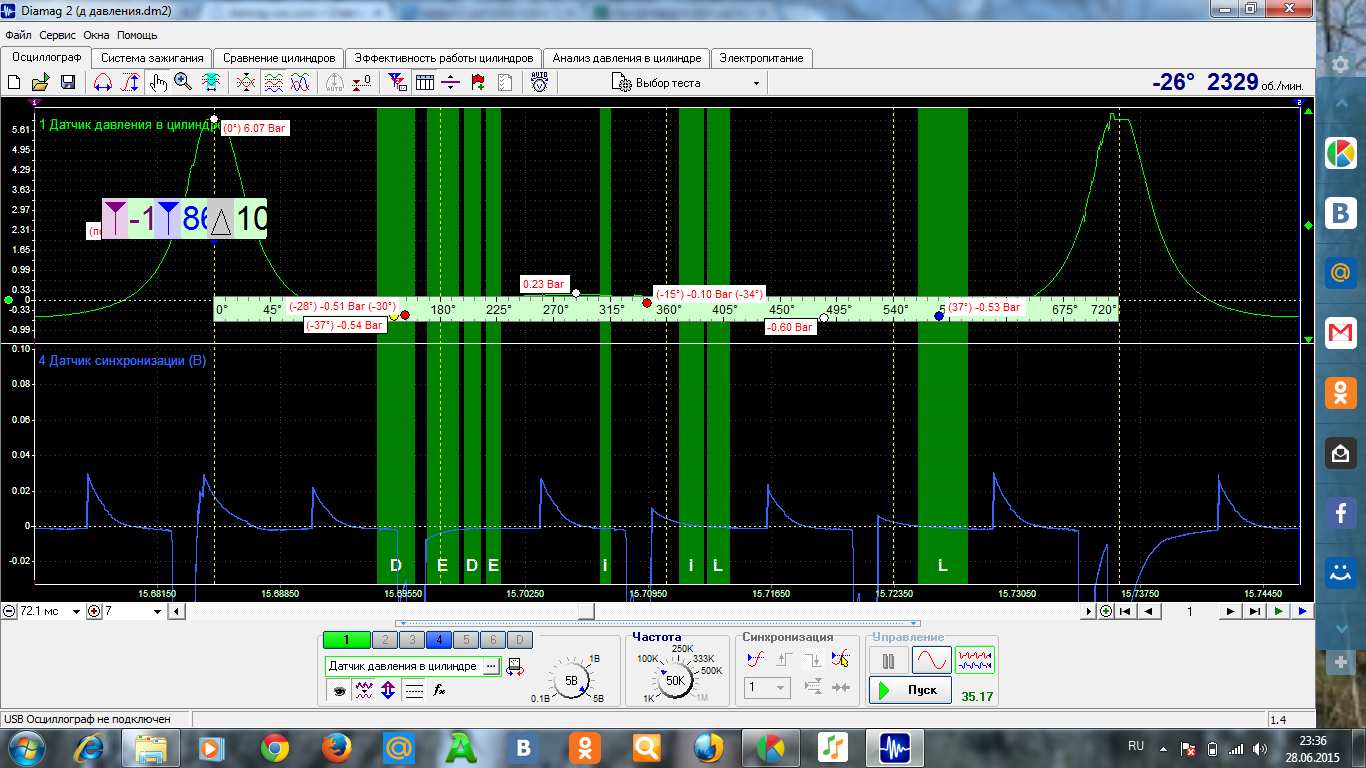The width and height of the screenshot is (1366, 768).
Task: Open the 72.1 мс time scale dropdown
Action: click(x=76, y=611)
